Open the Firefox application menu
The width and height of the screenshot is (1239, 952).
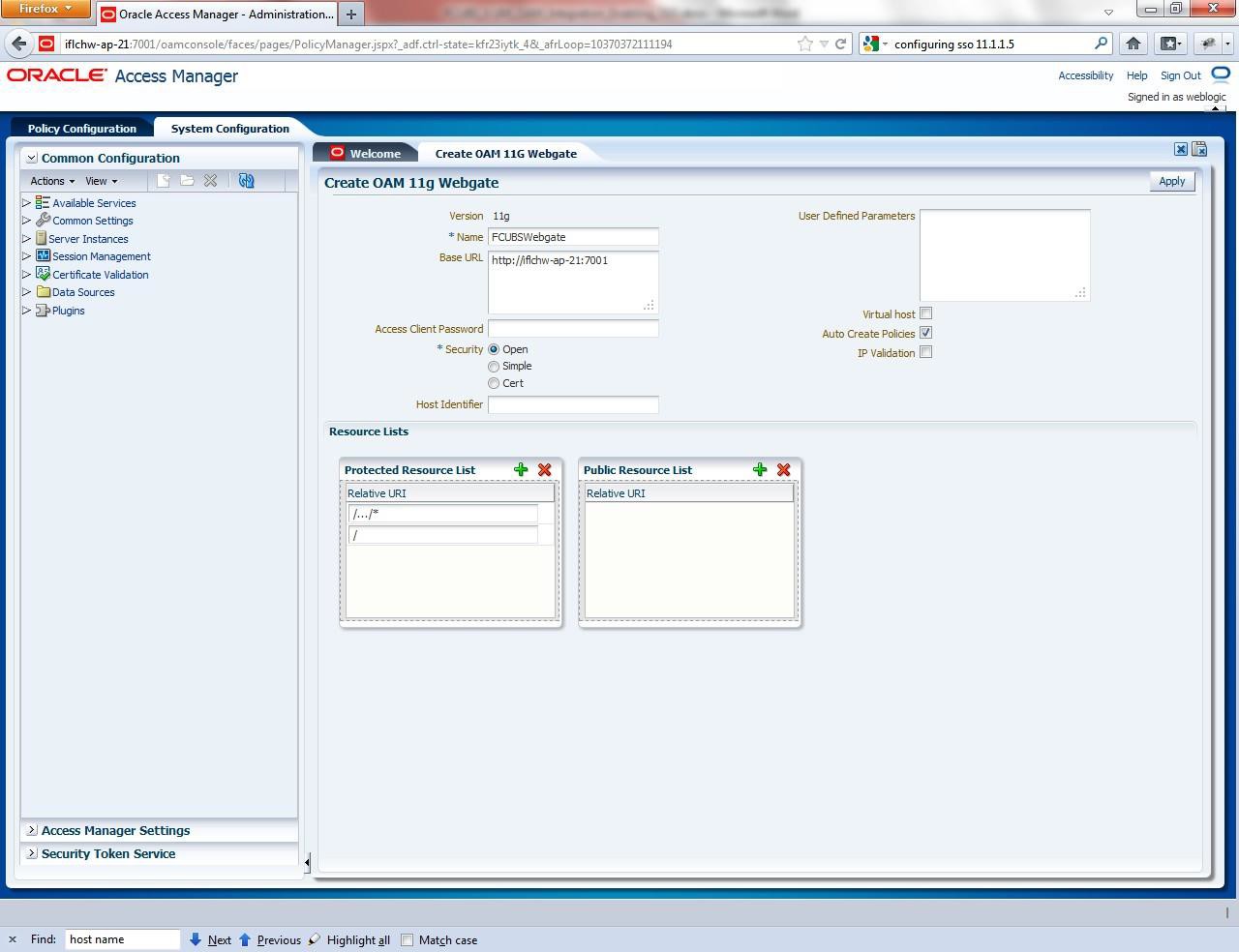pyautogui.click(x=45, y=9)
